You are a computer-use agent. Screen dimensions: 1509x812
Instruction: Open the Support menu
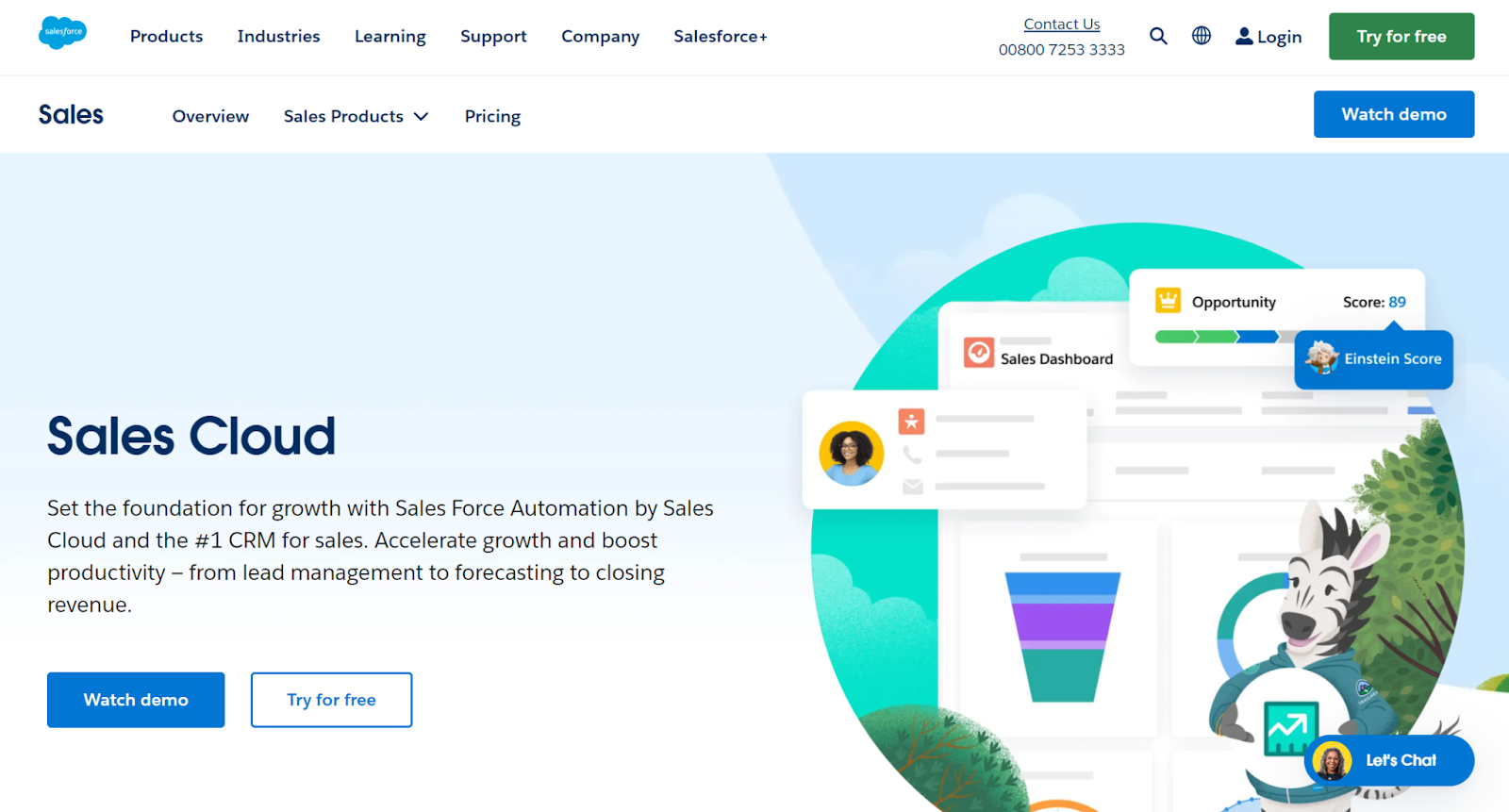[493, 37]
